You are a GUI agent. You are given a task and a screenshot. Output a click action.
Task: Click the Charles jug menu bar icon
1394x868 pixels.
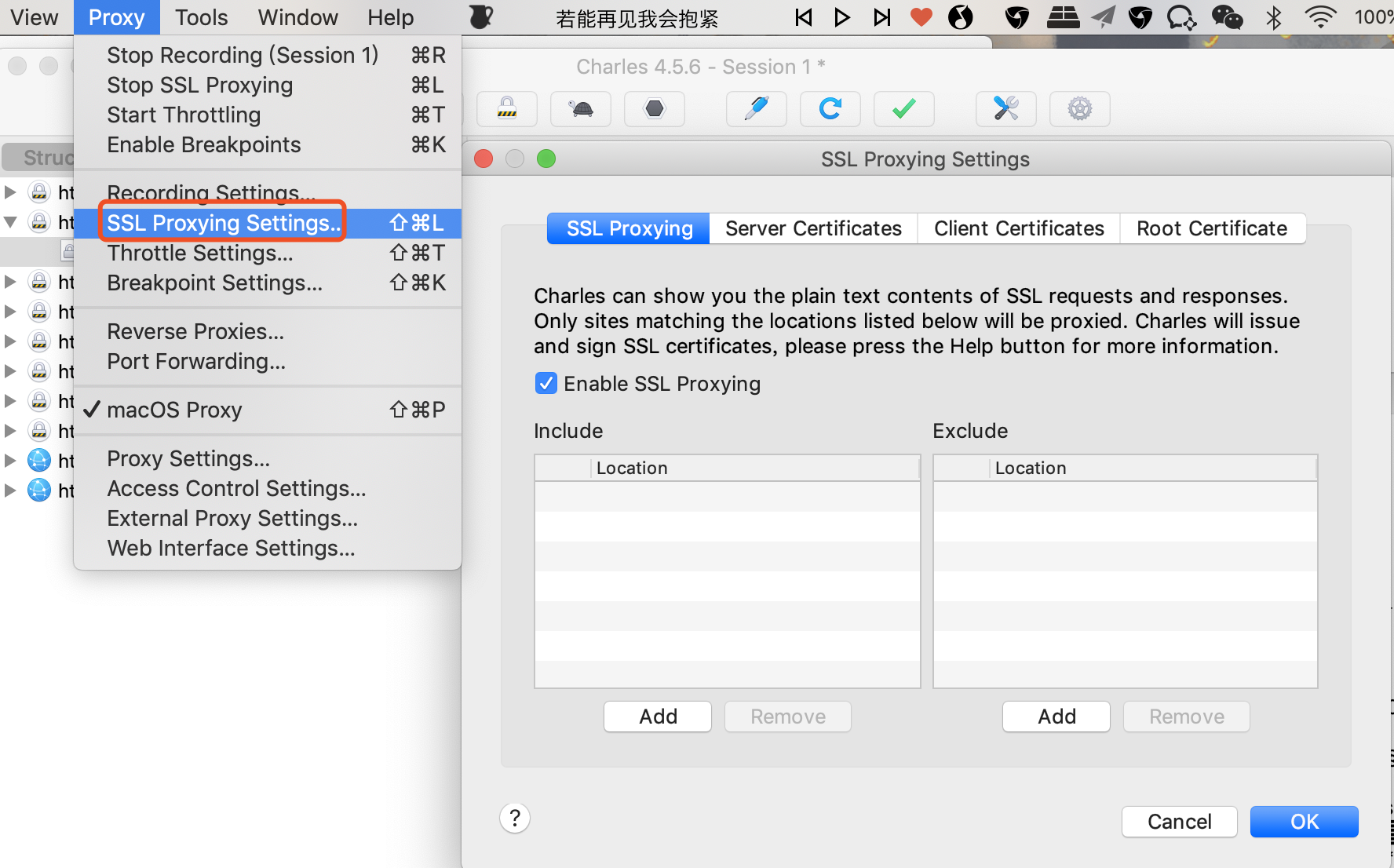[480, 17]
